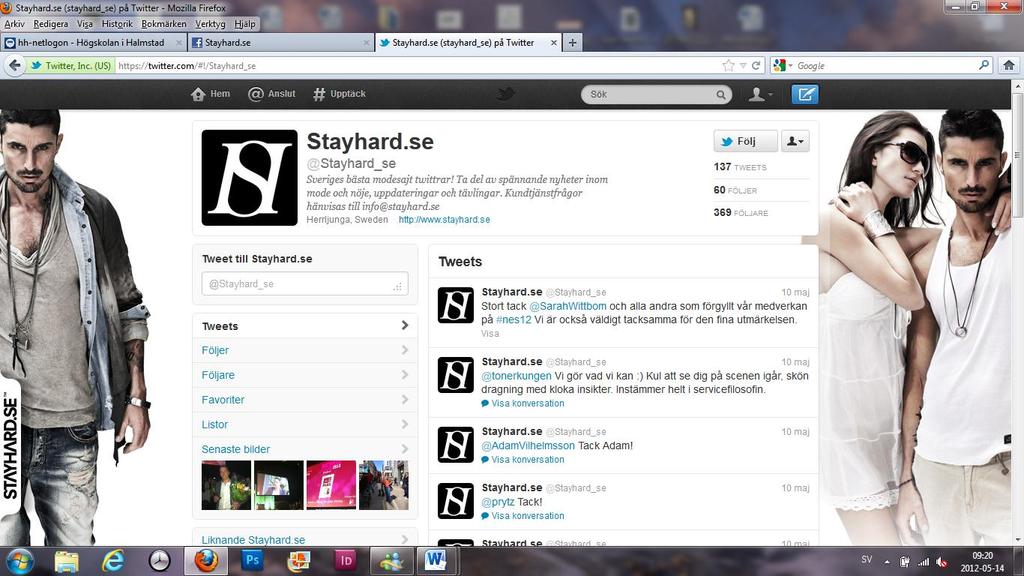Click Firefox icon in taskbar
This screenshot has width=1024, height=576.
(206, 560)
